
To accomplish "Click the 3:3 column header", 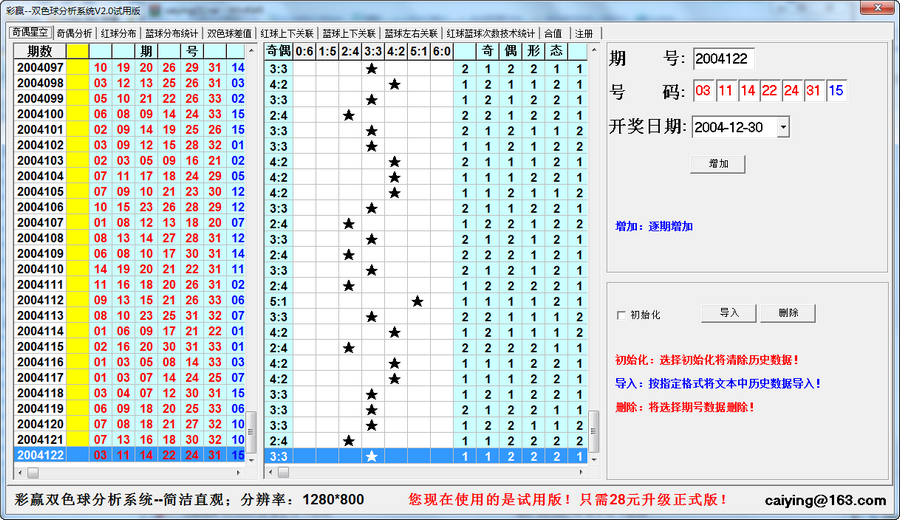I will click(373, 51).
